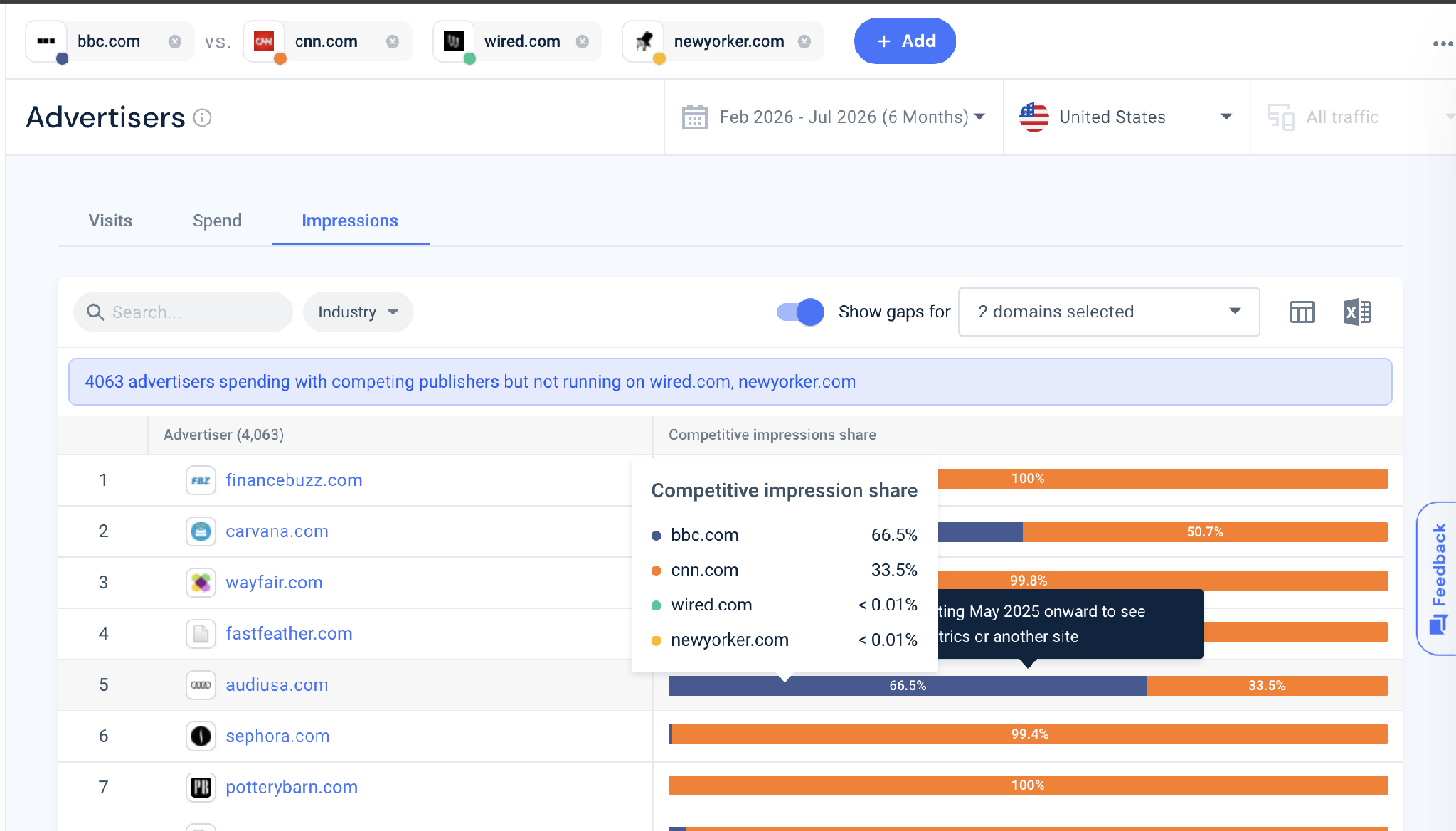The width and height of the screenshot is (1456, 831).
Task: Click the Competitive impressions share column header
Action: click(x=772, y=435)
